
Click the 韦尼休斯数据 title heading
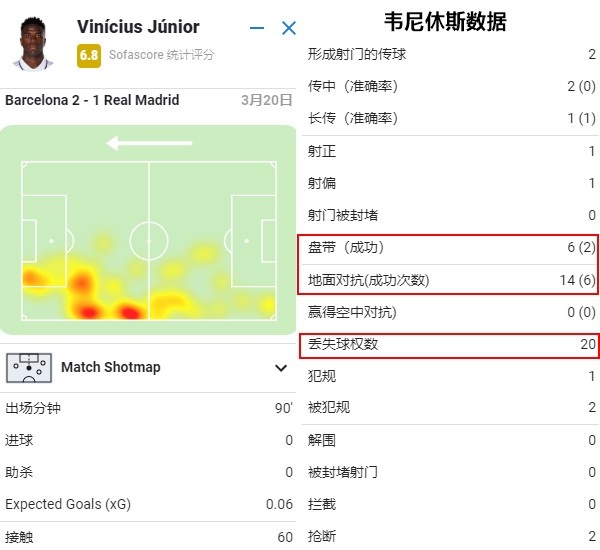[445, 22]
